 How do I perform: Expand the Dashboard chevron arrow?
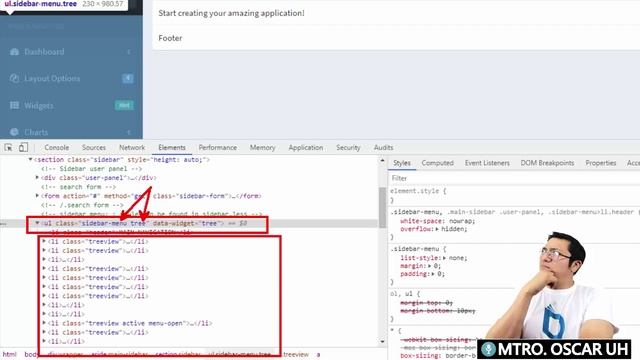tap(129, 52)
